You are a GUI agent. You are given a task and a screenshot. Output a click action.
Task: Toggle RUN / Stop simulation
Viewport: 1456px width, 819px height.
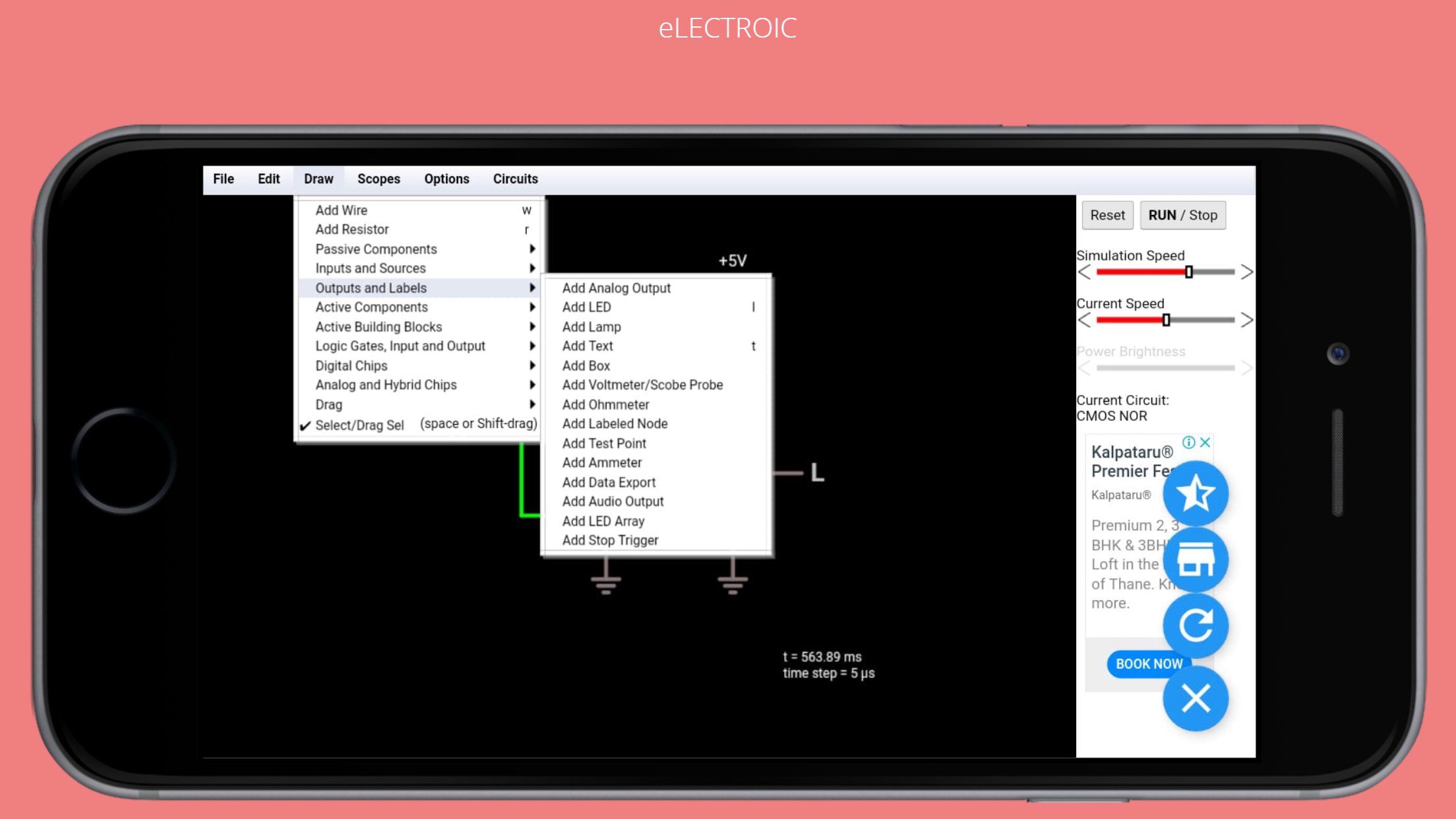[1182, 216]
